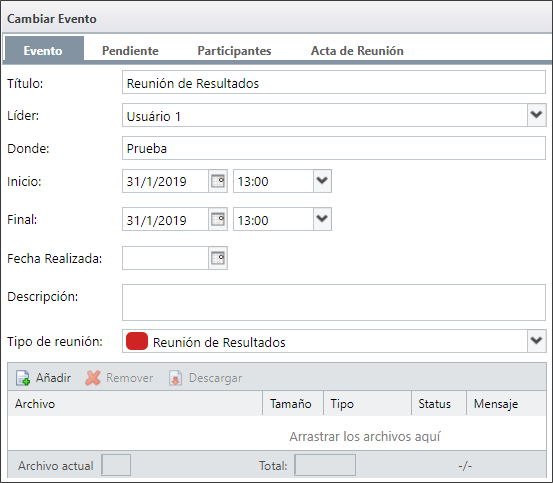This screenshot has width=553, height=483.
Task: Open the Fecha Realizada calendar picker
Action: pos(218,258)
